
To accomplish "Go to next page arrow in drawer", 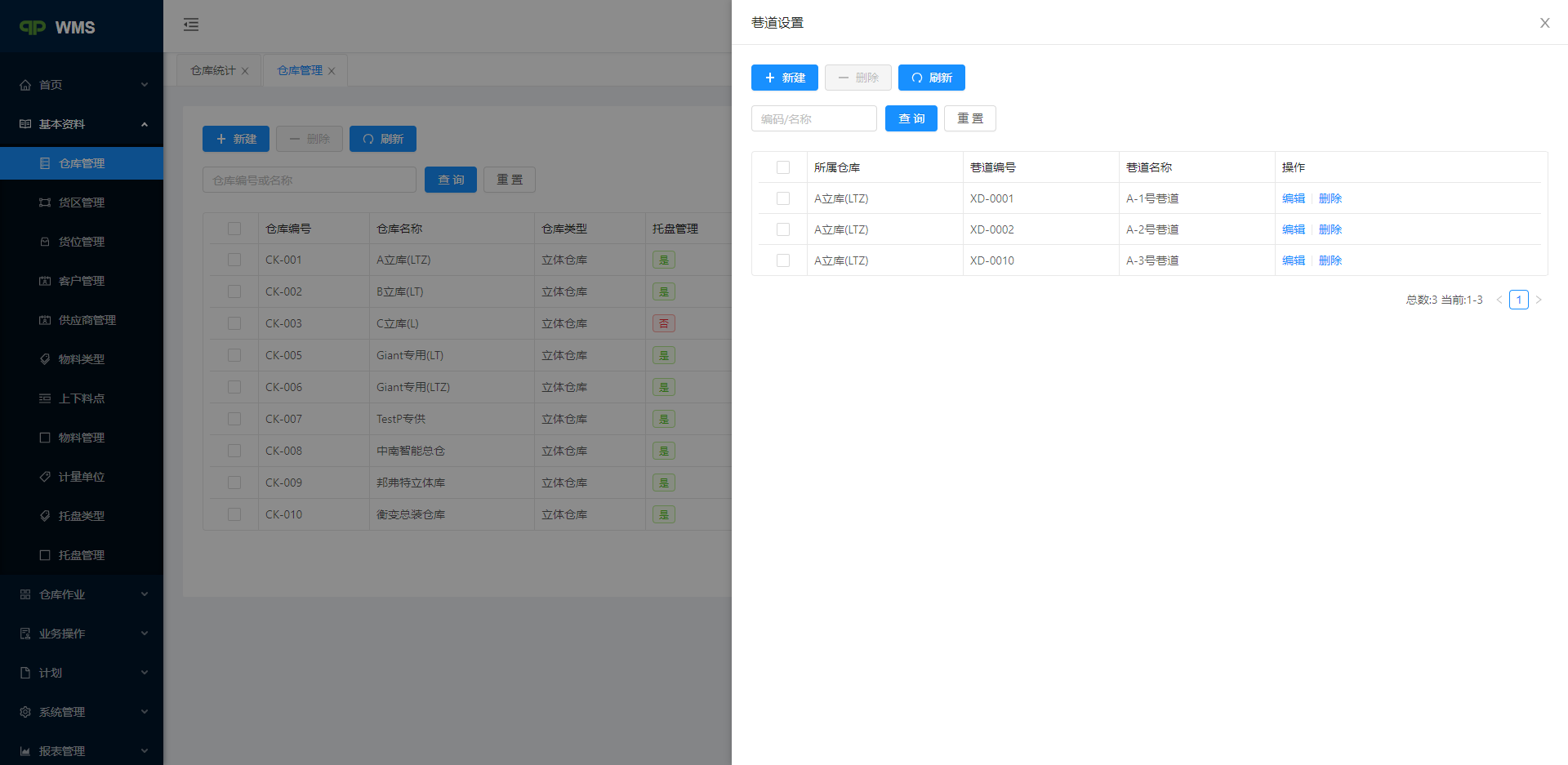I will click(1539, 300).
